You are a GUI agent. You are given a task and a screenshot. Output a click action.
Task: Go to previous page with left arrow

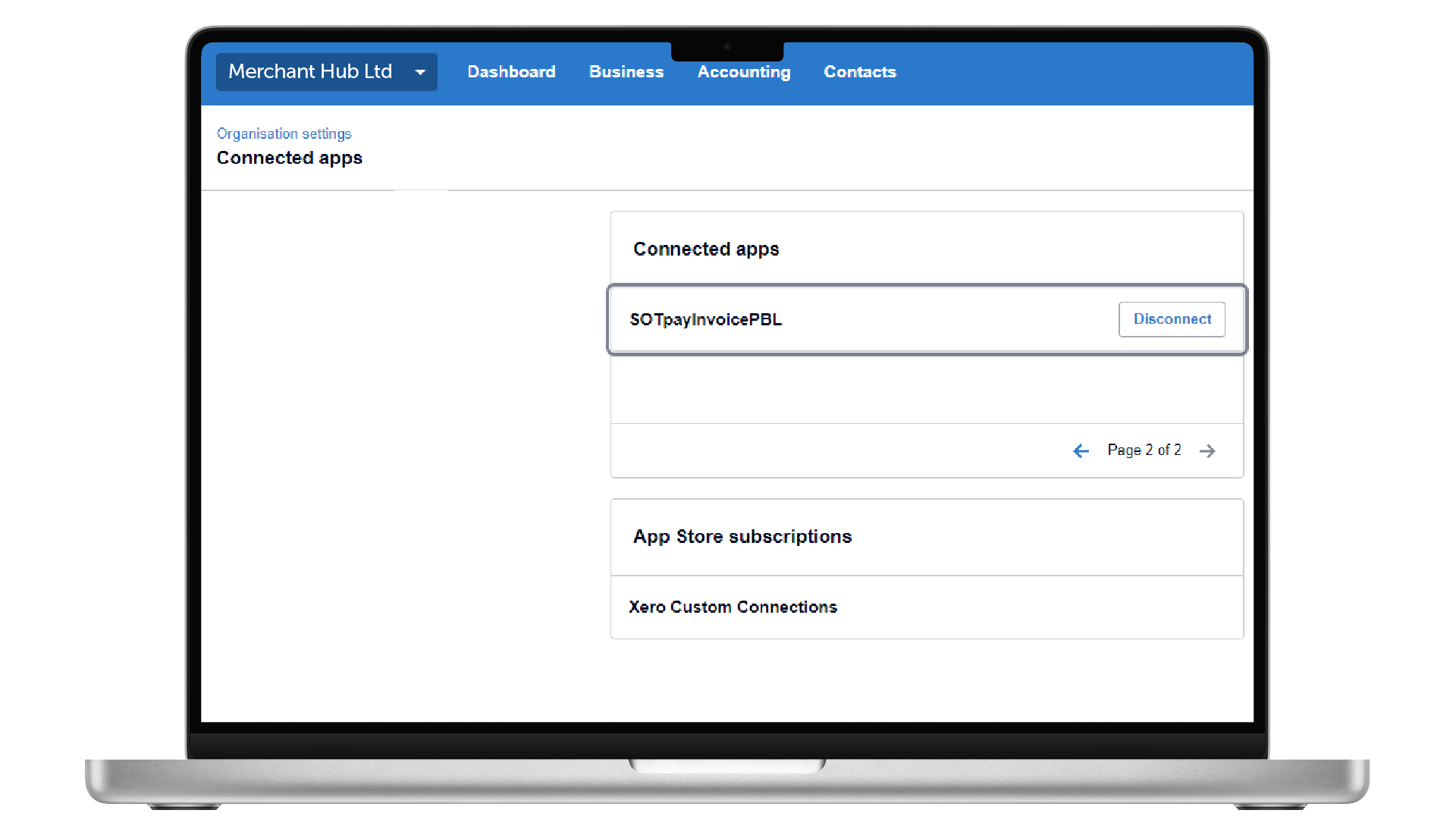point(1081,450)
